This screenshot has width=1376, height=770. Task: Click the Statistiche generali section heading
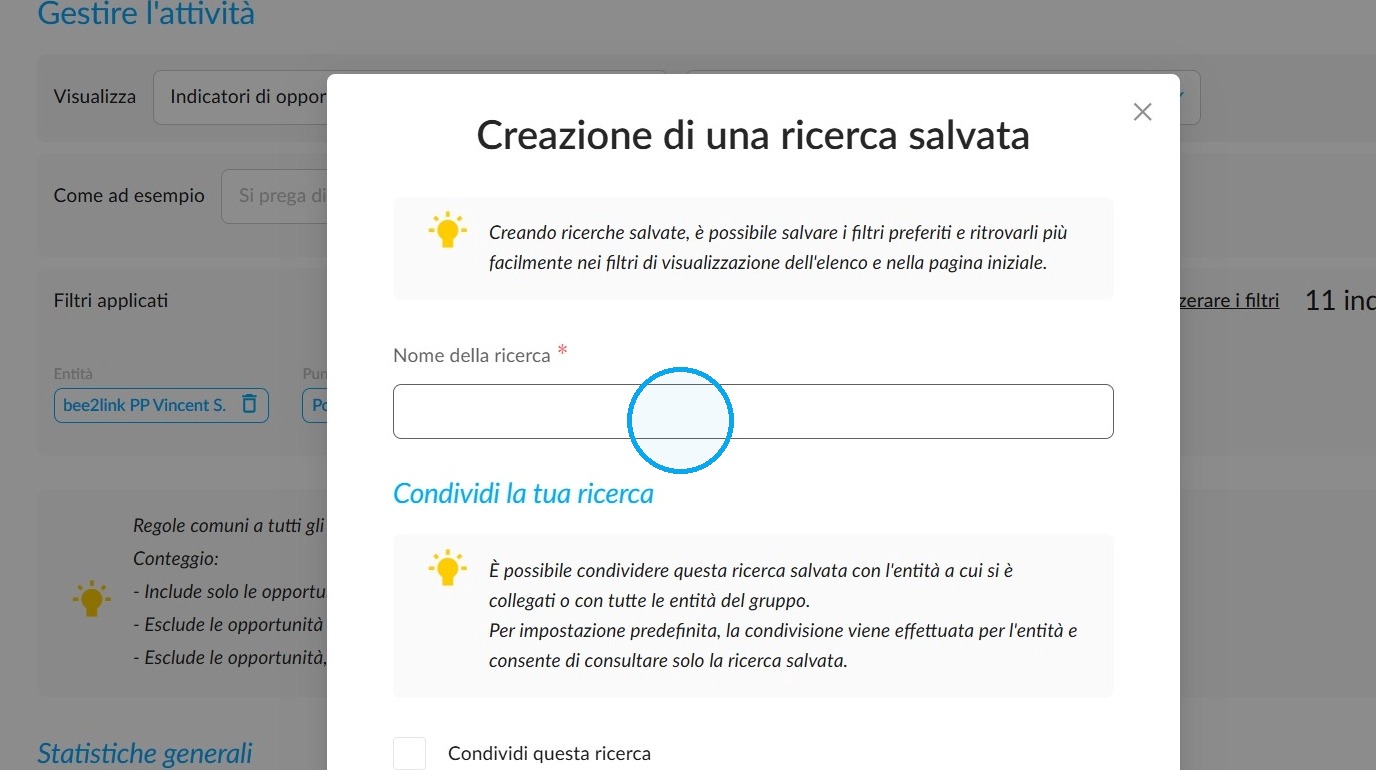pyautogui.click(x=145, y=753)
